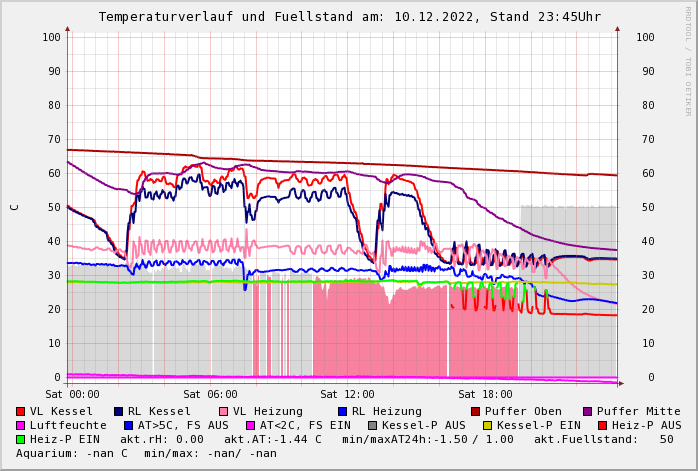Select the Puffer Oben legend color box
This screenshot has width=698, height=471.
pos(475,411)
